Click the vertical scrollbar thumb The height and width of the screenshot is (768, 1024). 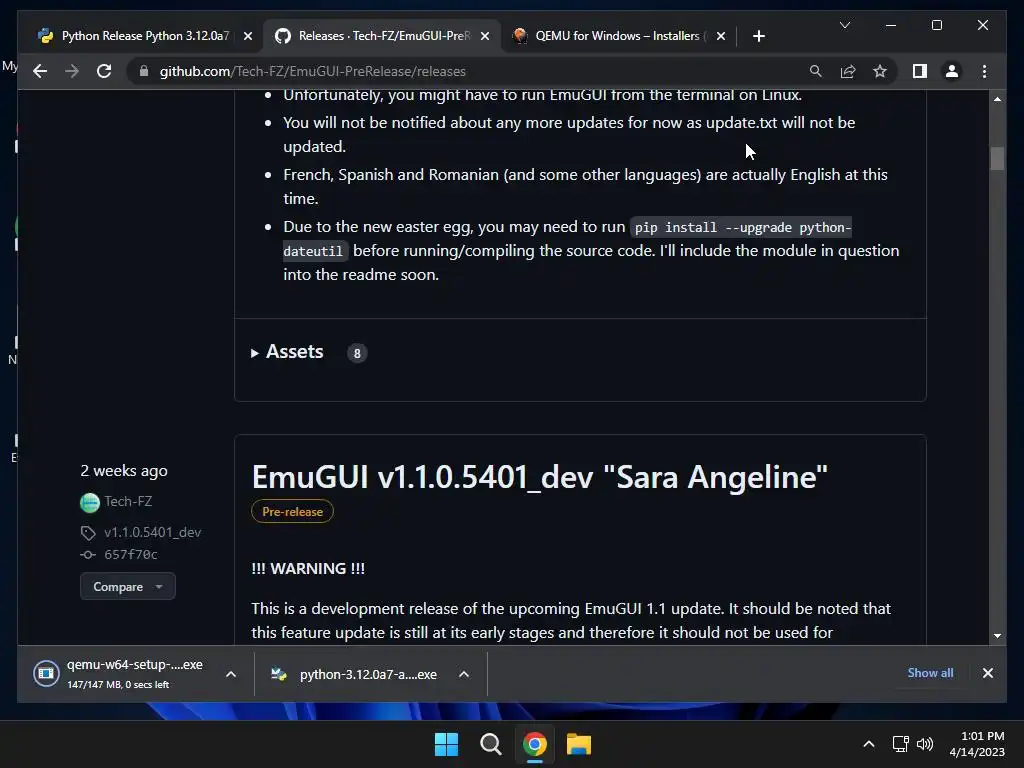[x=997, y=158]
